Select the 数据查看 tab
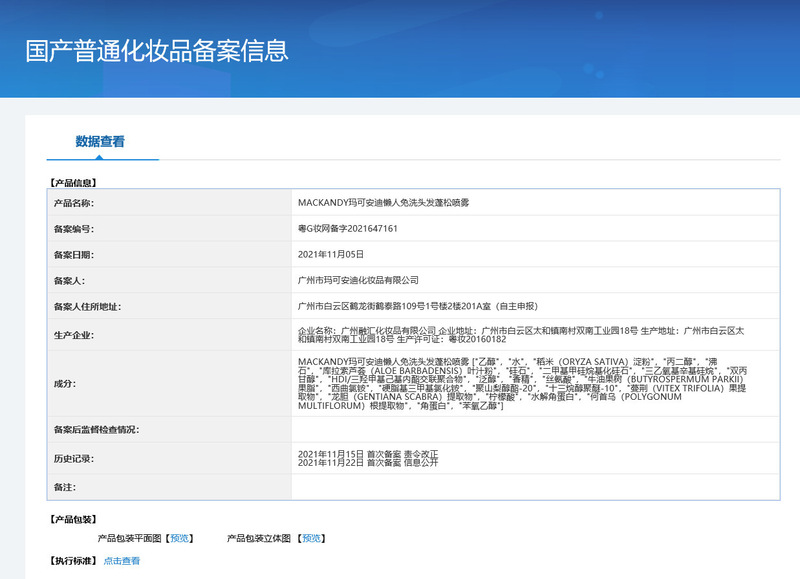Image resolution: width=800 pixels, height=579 pixels. 100,141
